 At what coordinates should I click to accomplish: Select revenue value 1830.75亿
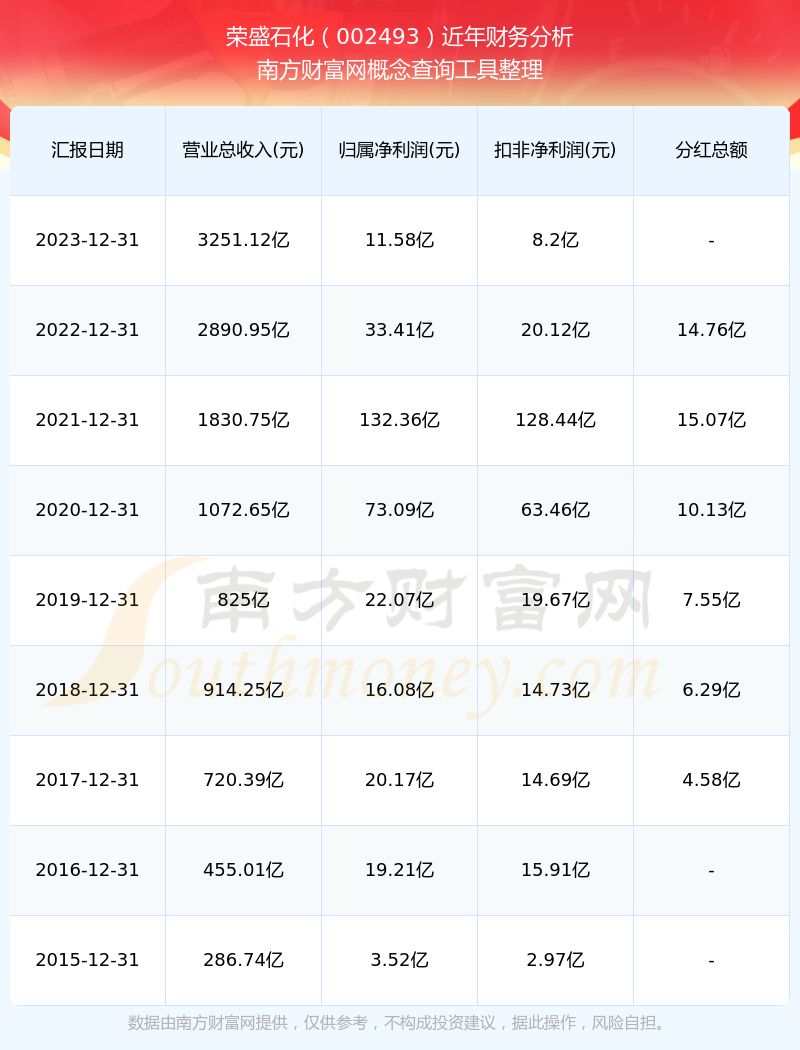[x=244, y=420]
